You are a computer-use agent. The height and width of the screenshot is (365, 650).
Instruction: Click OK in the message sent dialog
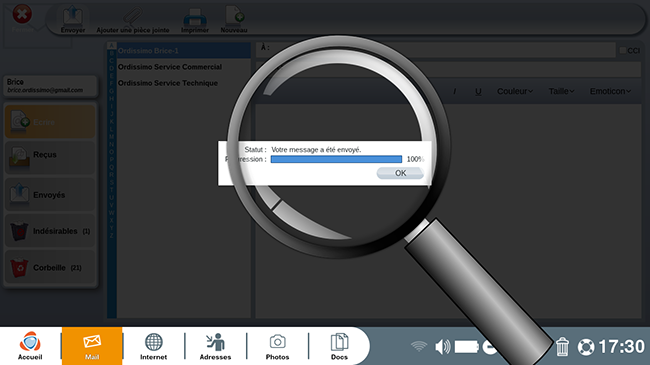400,173
